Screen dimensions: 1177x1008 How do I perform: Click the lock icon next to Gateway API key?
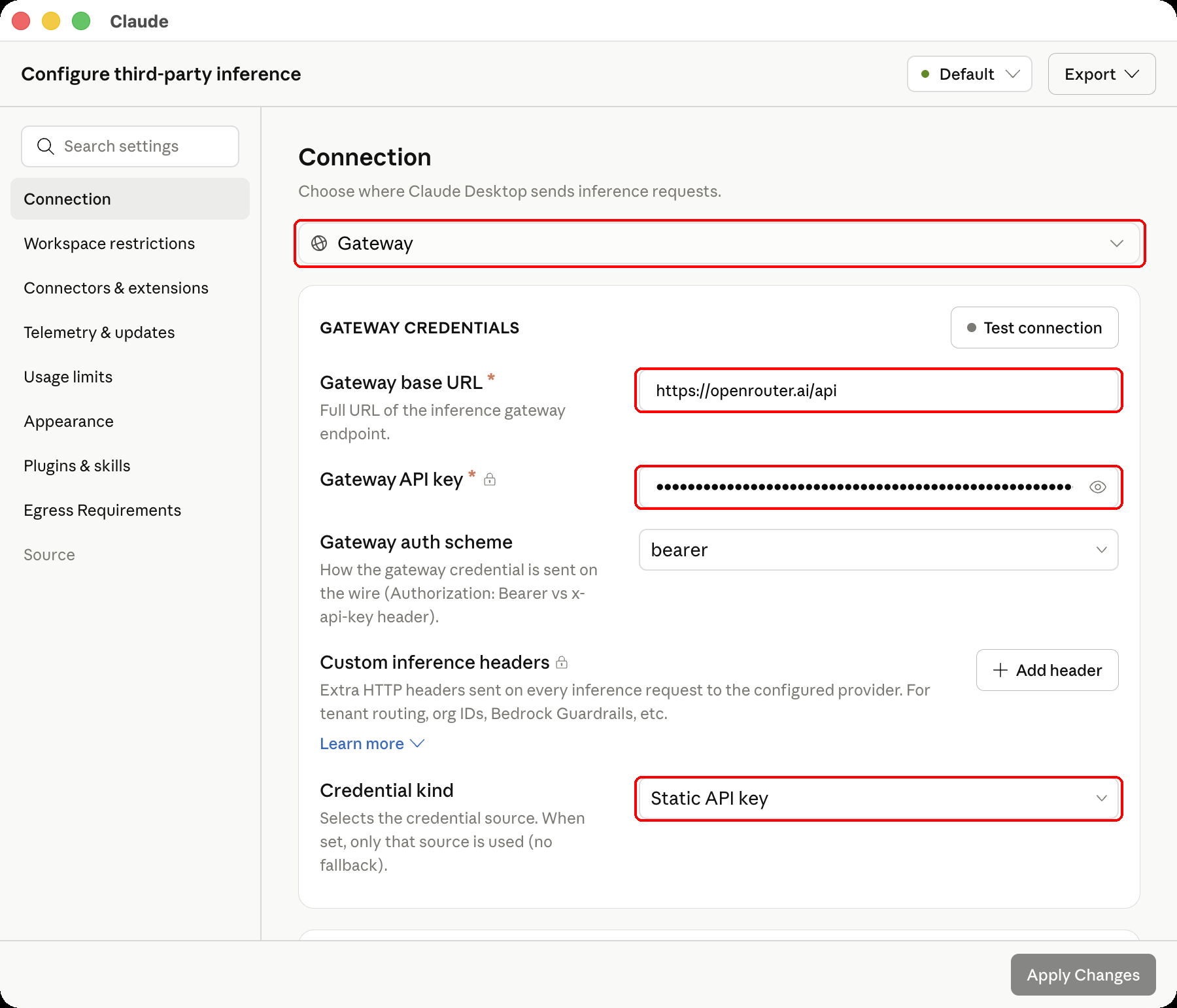coord(490,480)
